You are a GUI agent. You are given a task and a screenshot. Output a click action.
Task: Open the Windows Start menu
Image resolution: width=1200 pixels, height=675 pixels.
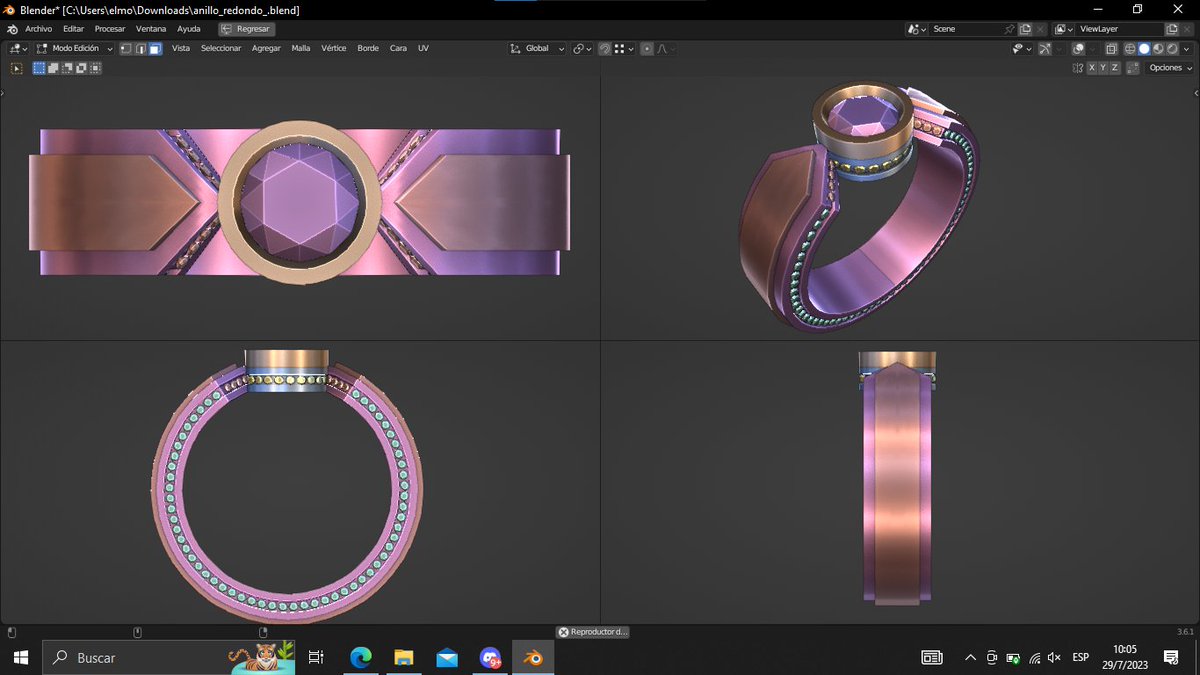tap(20, 657)
